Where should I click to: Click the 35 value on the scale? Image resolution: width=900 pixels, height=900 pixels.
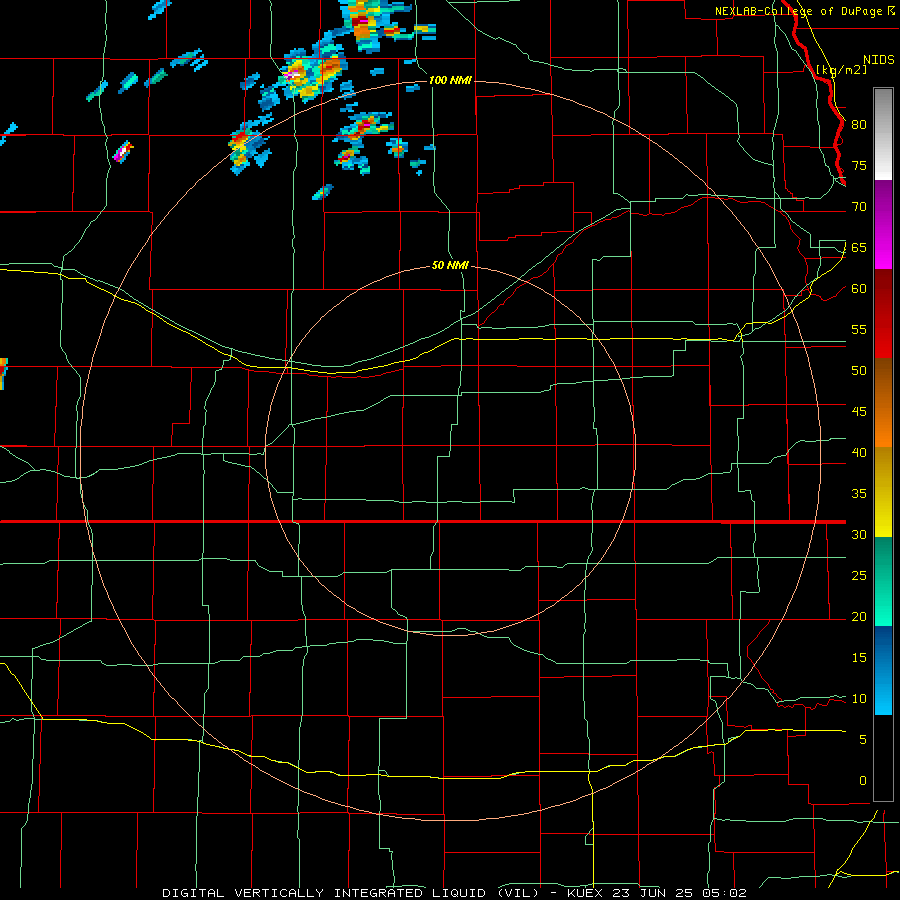[859, 494]
